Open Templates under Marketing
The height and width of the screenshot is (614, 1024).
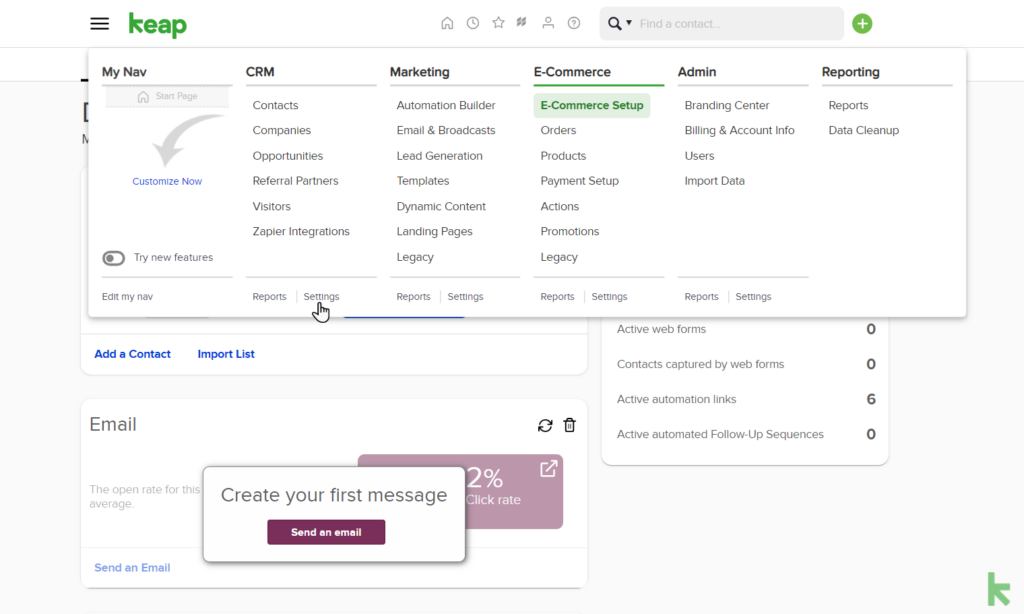click(x=423, y=181)
